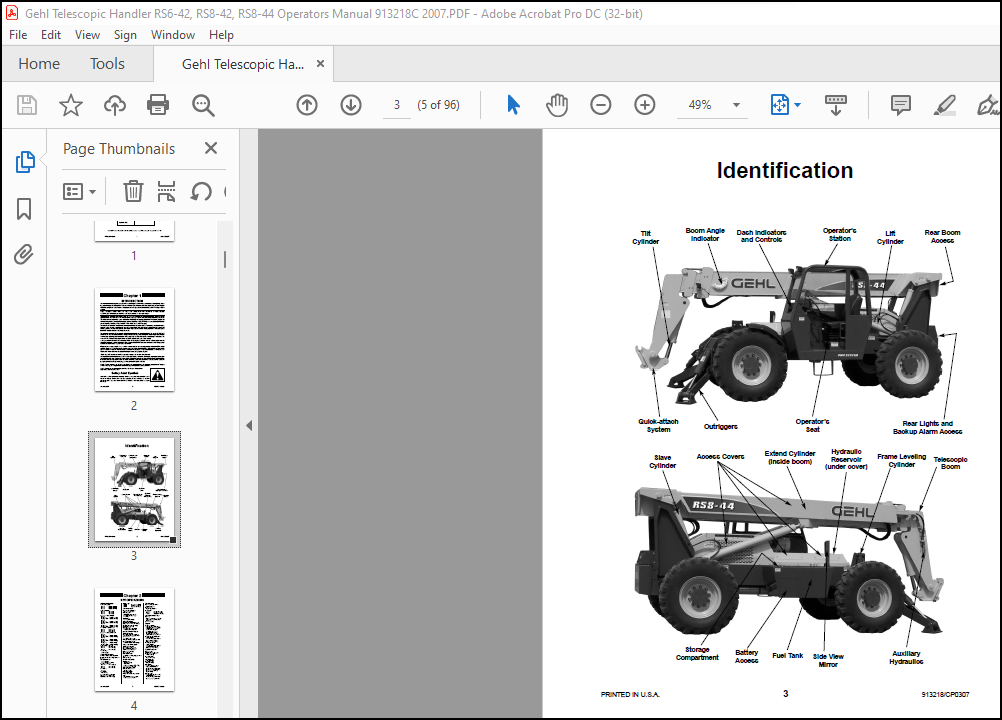Click the 'Telescopic Boom' label
This screenshot has width=1002, height=720.
(x=950, y=463)
